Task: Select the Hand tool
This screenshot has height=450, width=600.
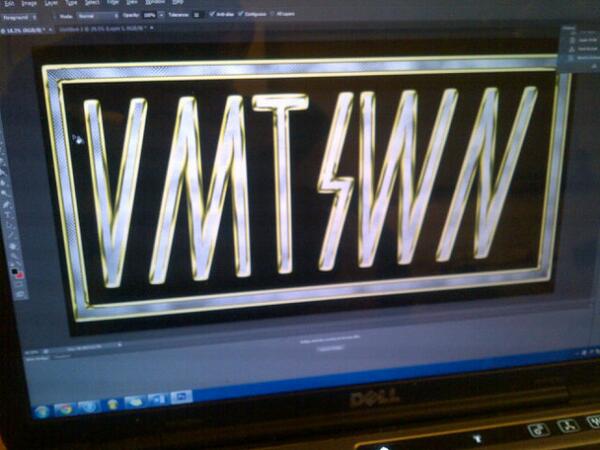Action: [13, 246]
